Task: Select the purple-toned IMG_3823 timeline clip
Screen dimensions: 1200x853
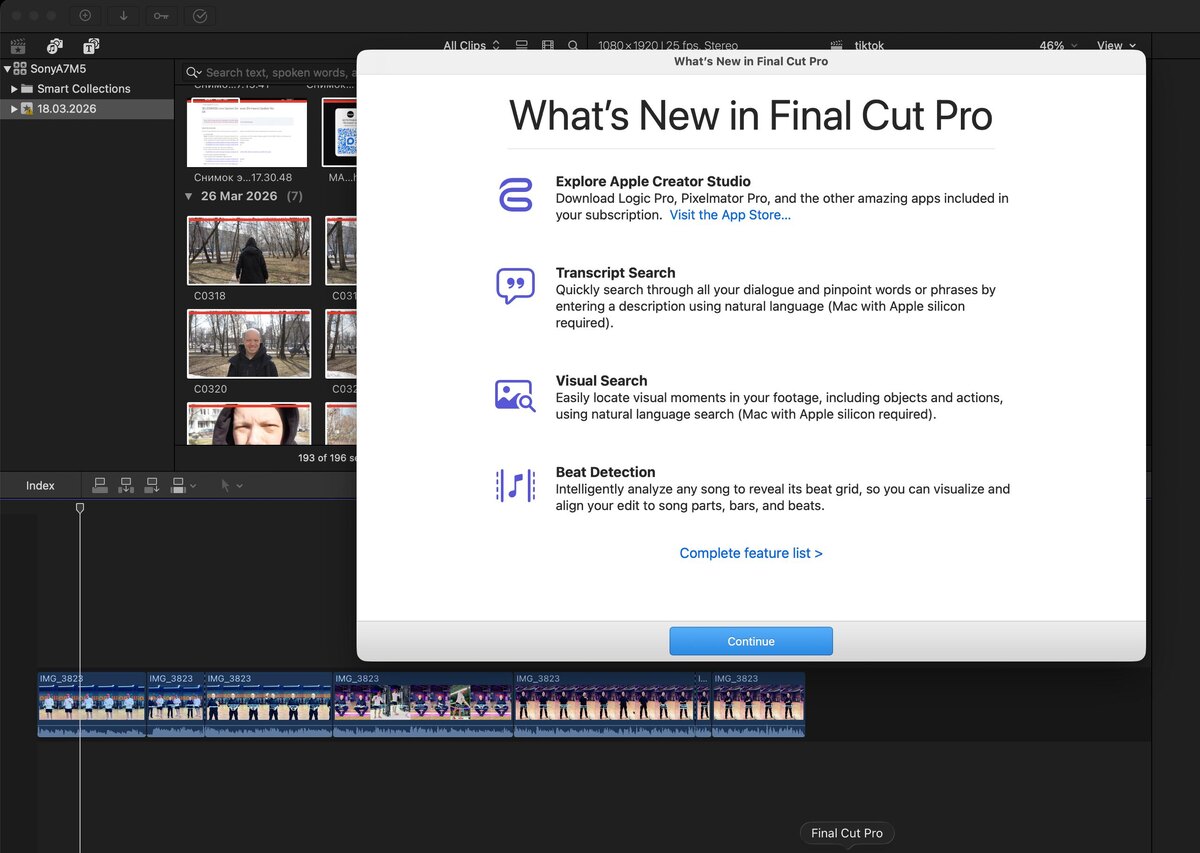Action: [x=423, y=704]
